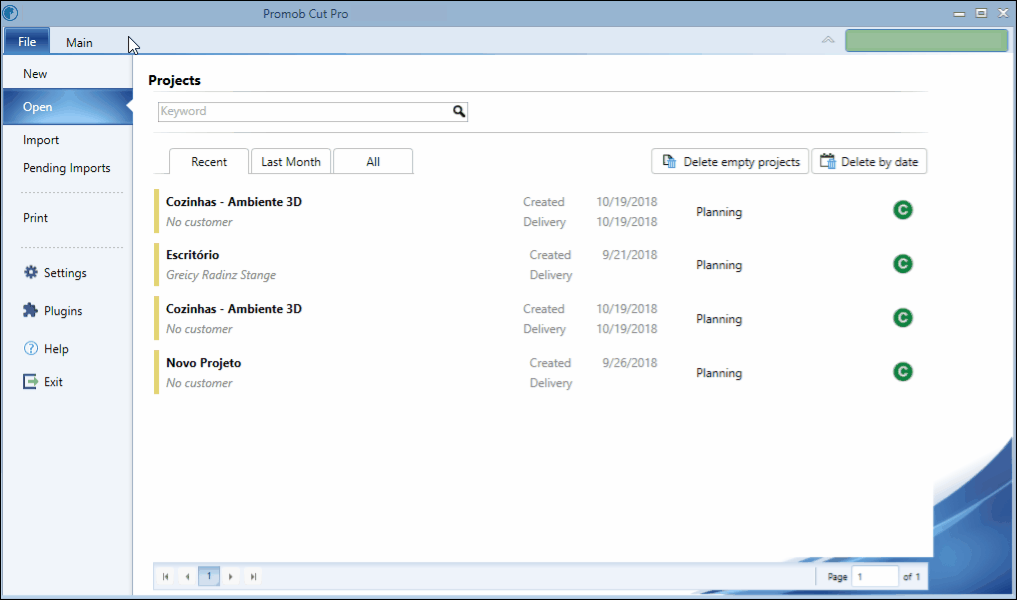The height and width of the screenshot is (600, 1017).
Task: Close the Promob Cut Pro window
Action: [1003, 13]
